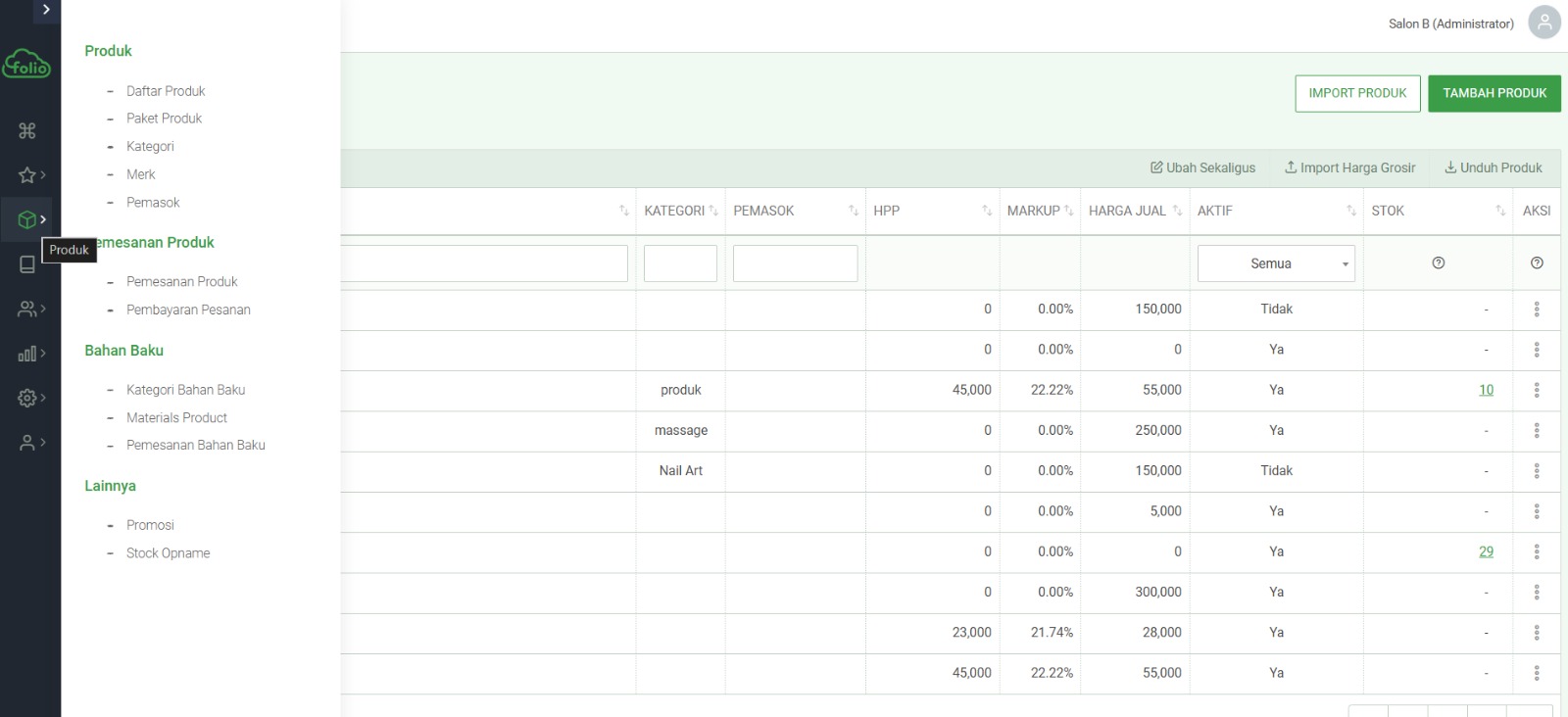Open the dashboard command icon in sidebar
Screen dimensions: 1568x717
click(x=27, y=130)
